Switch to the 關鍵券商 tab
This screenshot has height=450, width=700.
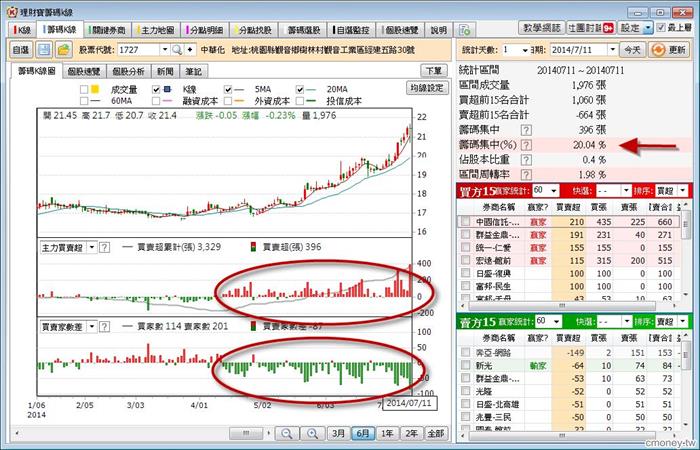(108, 30)
